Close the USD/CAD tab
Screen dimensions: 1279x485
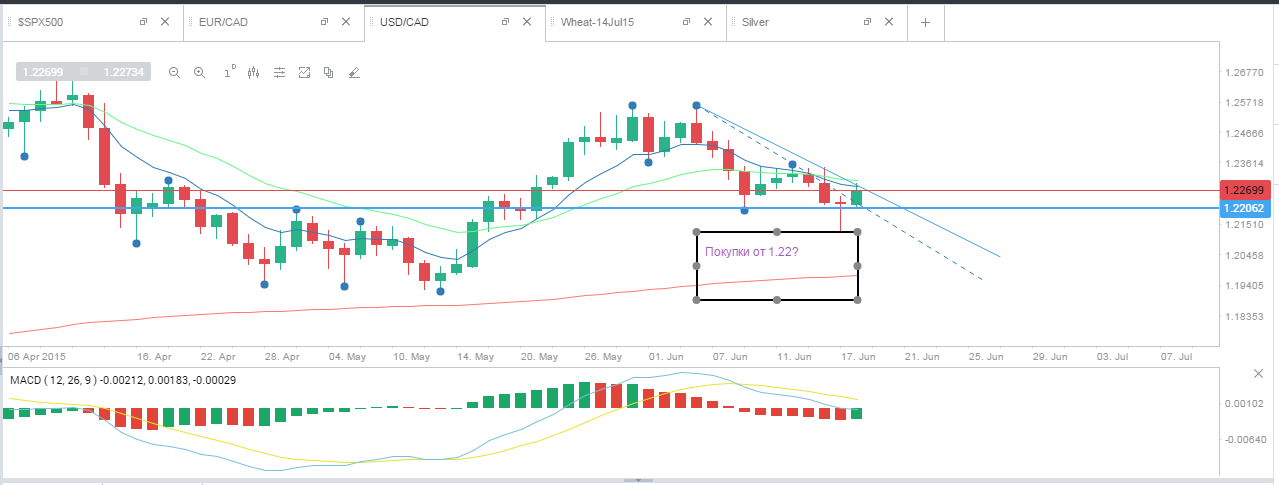(x=527, y=22)
